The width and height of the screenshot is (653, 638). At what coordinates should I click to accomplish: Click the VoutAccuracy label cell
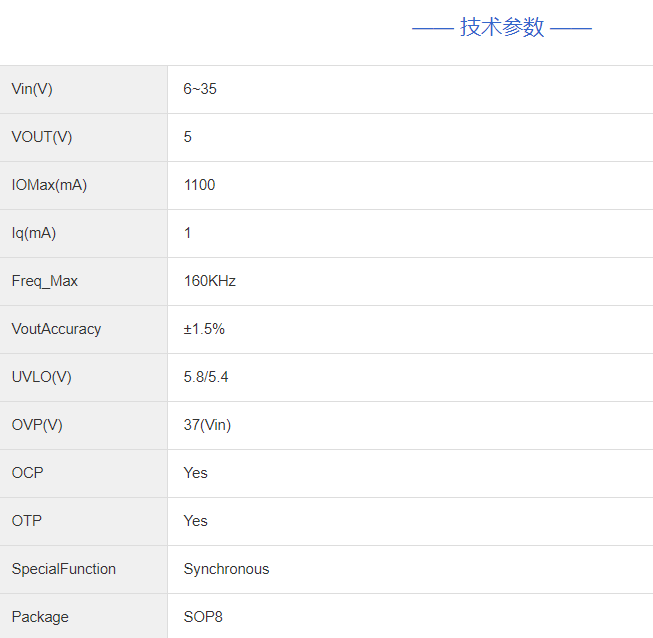(x=56, y=329)
